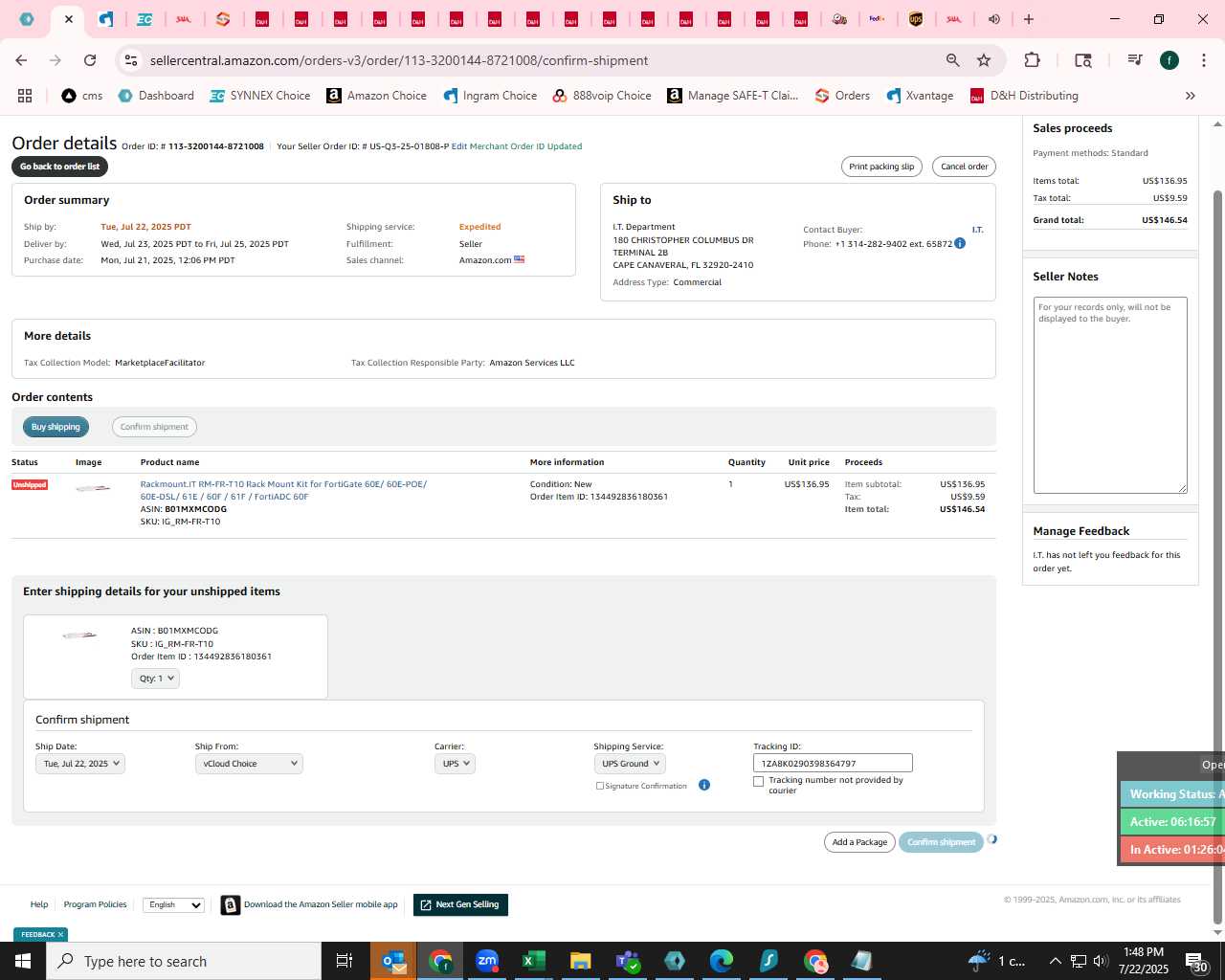Open the Rackmount.IT RM-FR-T10 product link
This screenshot has width=1225, height=980.
coord(283,490)
